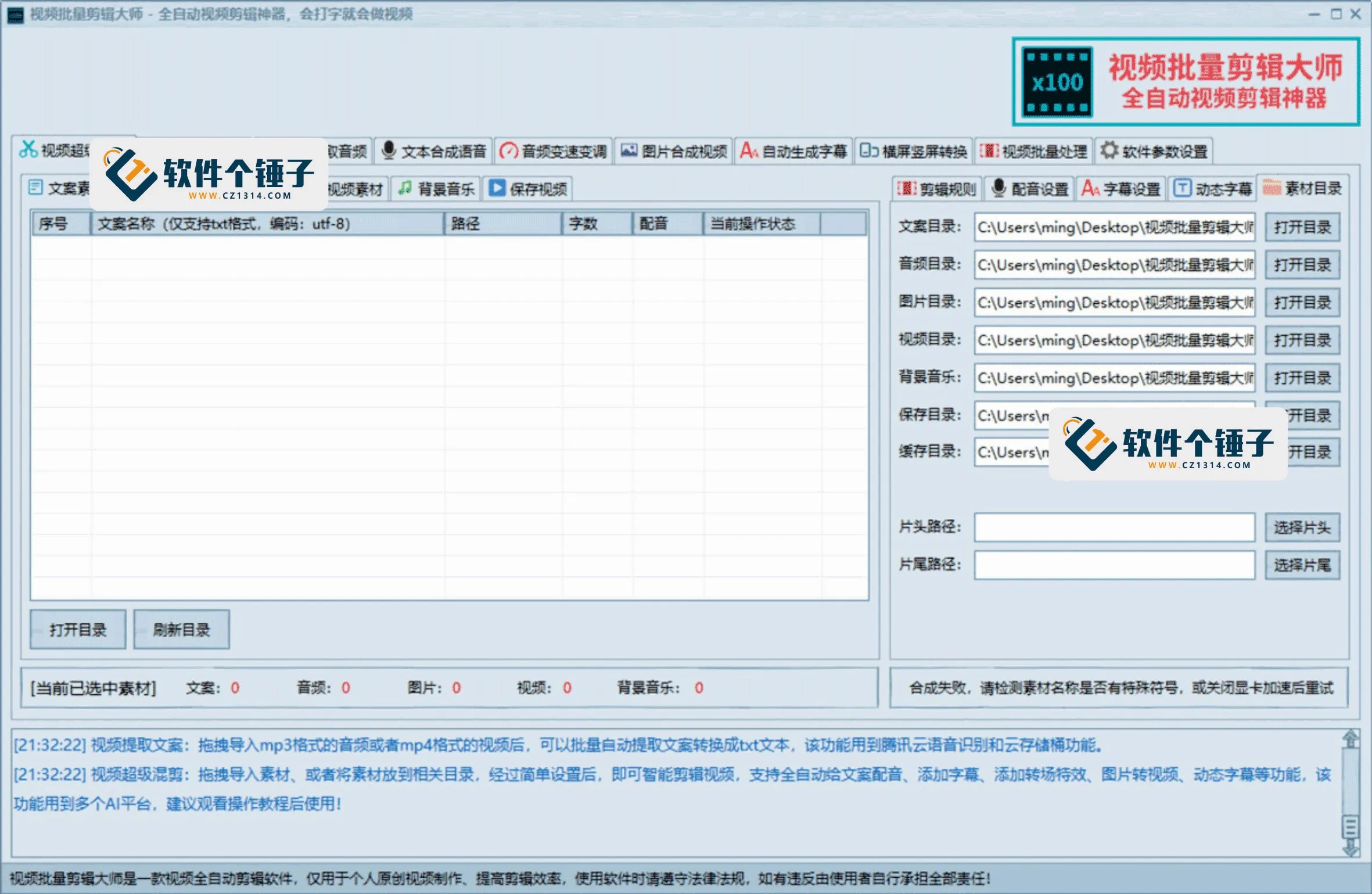1372x894 pixels.
Task: Click the 当前操作状态 column header
Action: 762,224
